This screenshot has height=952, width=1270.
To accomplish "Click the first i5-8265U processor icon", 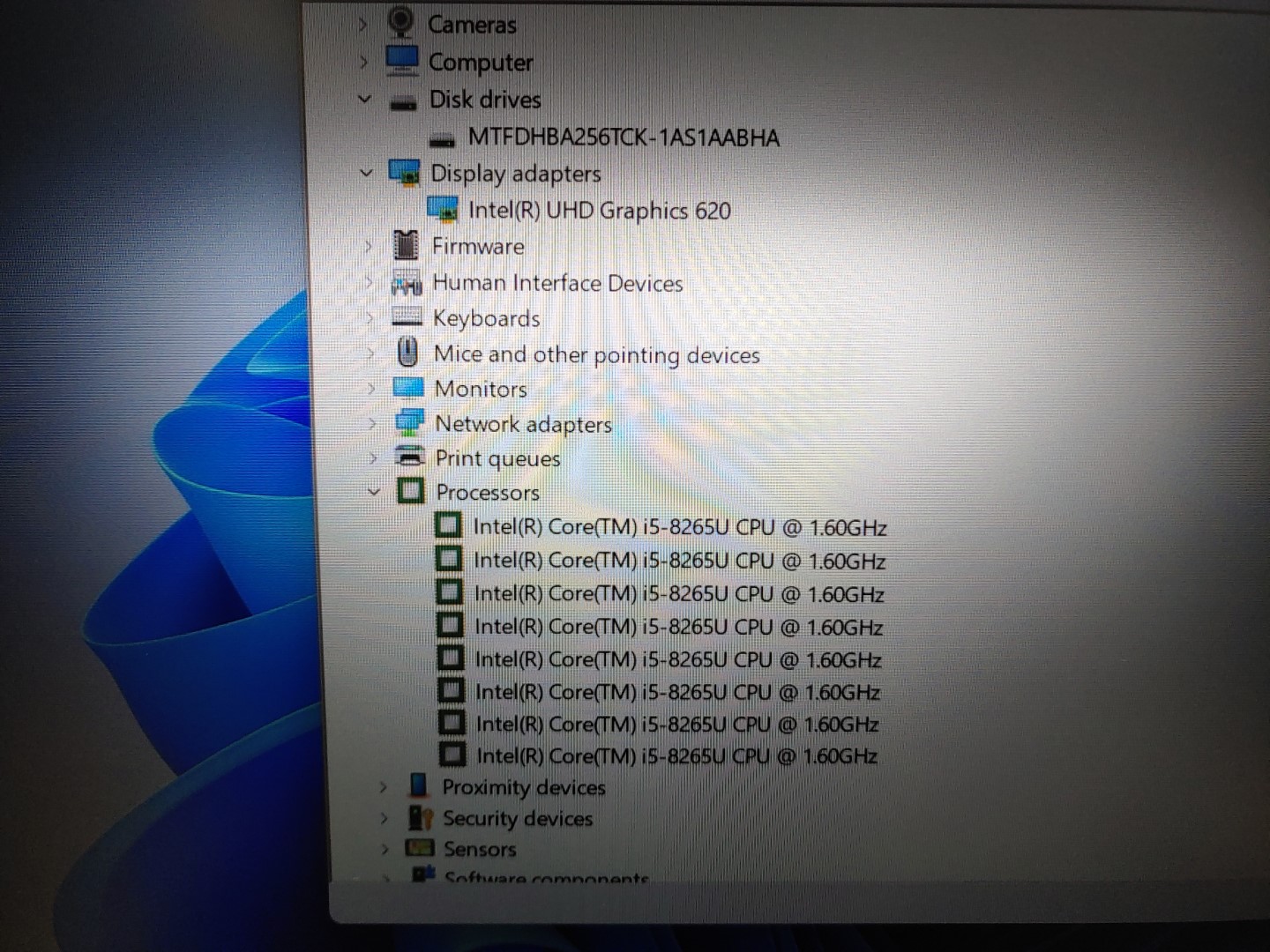I will pyautogui.click(x=448, y=526).
